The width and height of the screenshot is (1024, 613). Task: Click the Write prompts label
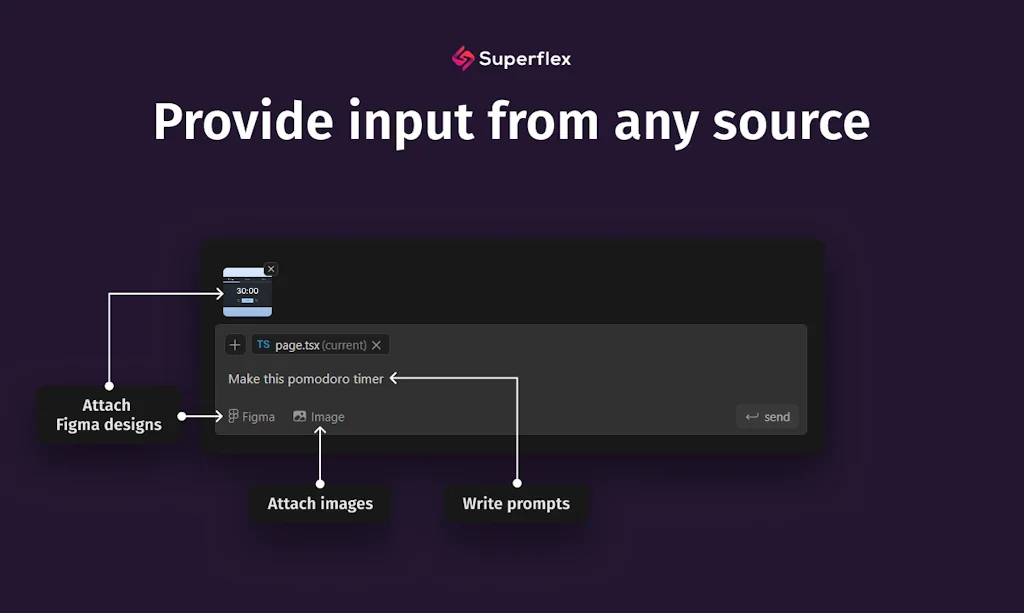point(516,503)
